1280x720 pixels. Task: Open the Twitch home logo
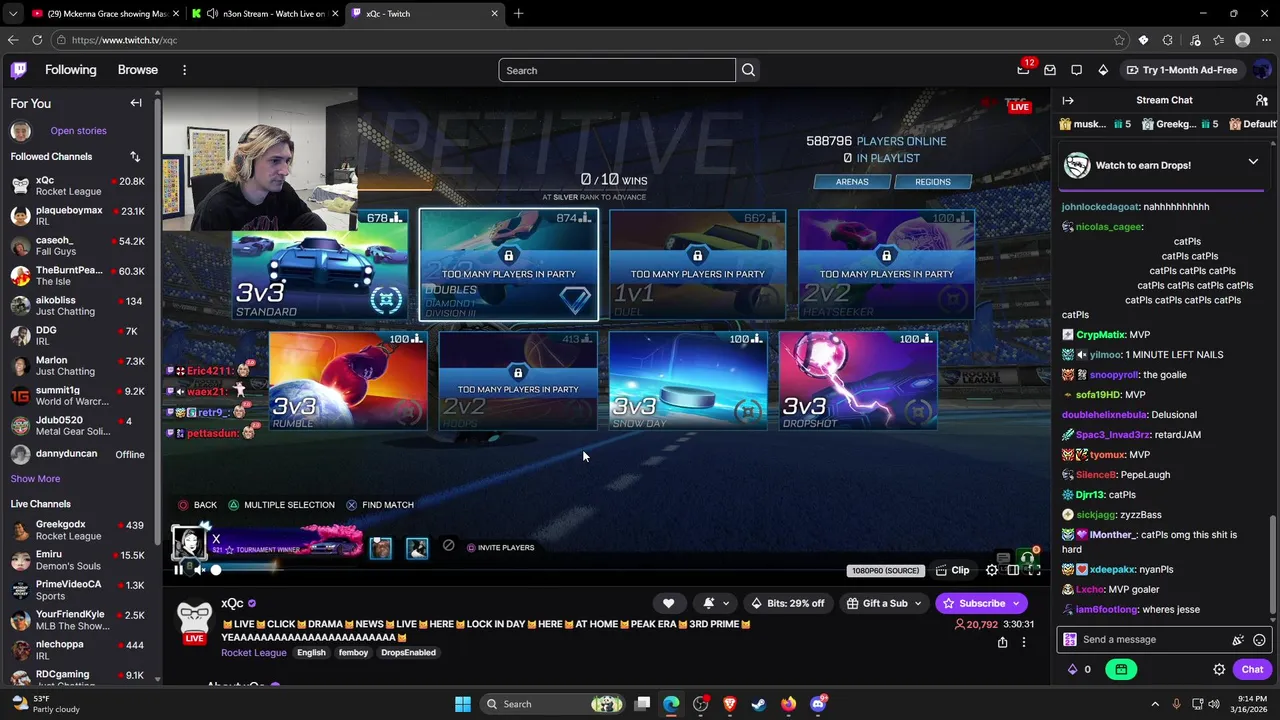[19, 70]
